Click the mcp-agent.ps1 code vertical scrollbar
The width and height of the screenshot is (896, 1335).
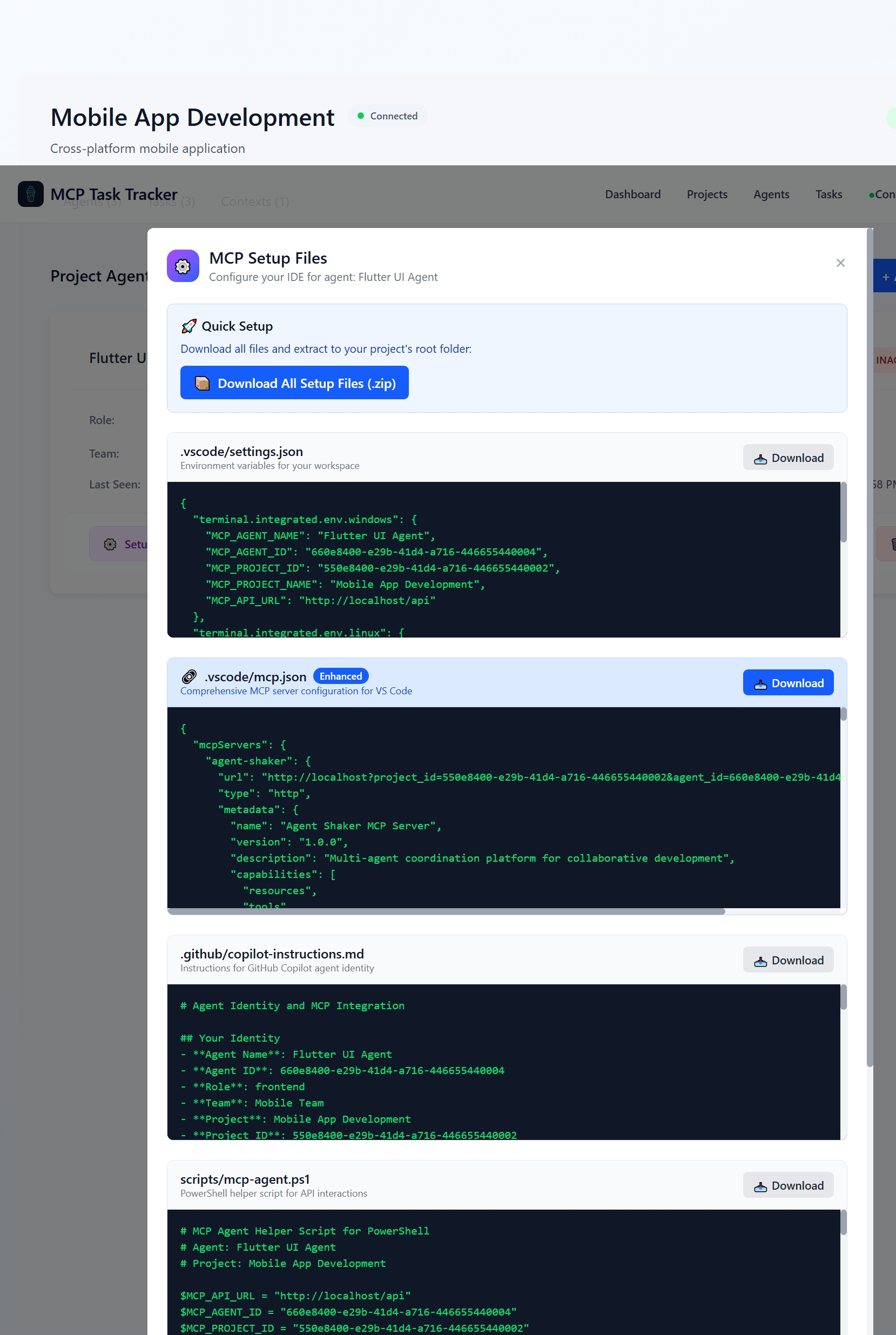(x=844, y=1223)
